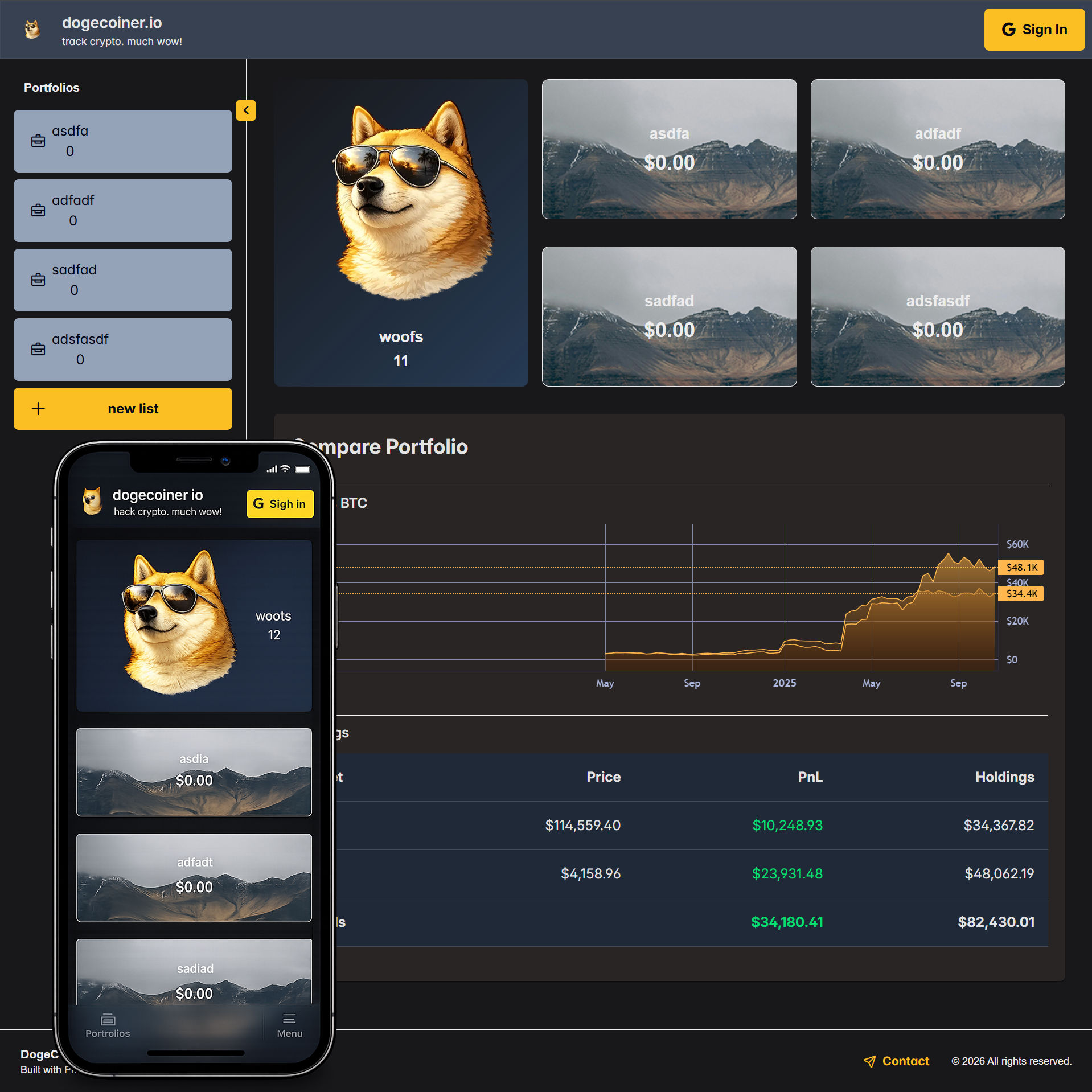Collapse the Portfolios sidebar with chevron
The width and height of the screenshot is (1092, 1092).
246,110
